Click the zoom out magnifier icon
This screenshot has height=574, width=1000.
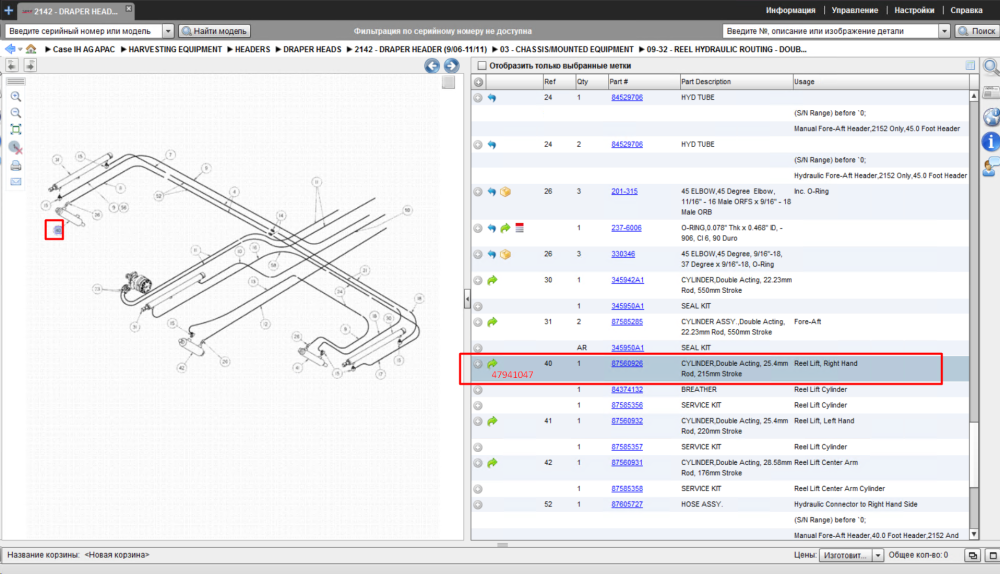[16, 113]
